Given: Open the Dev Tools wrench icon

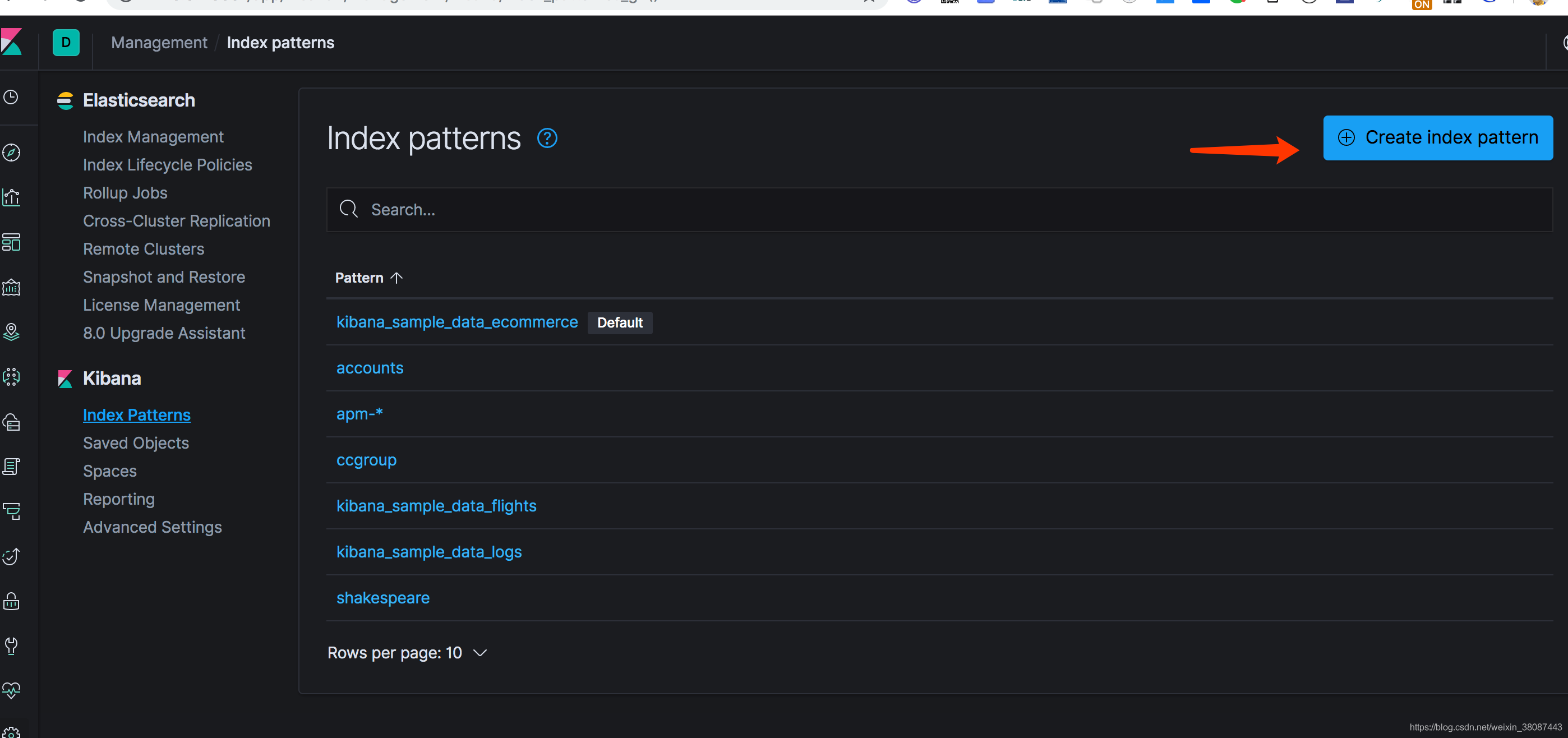Looking at the screenshot, I should [12, 645].
